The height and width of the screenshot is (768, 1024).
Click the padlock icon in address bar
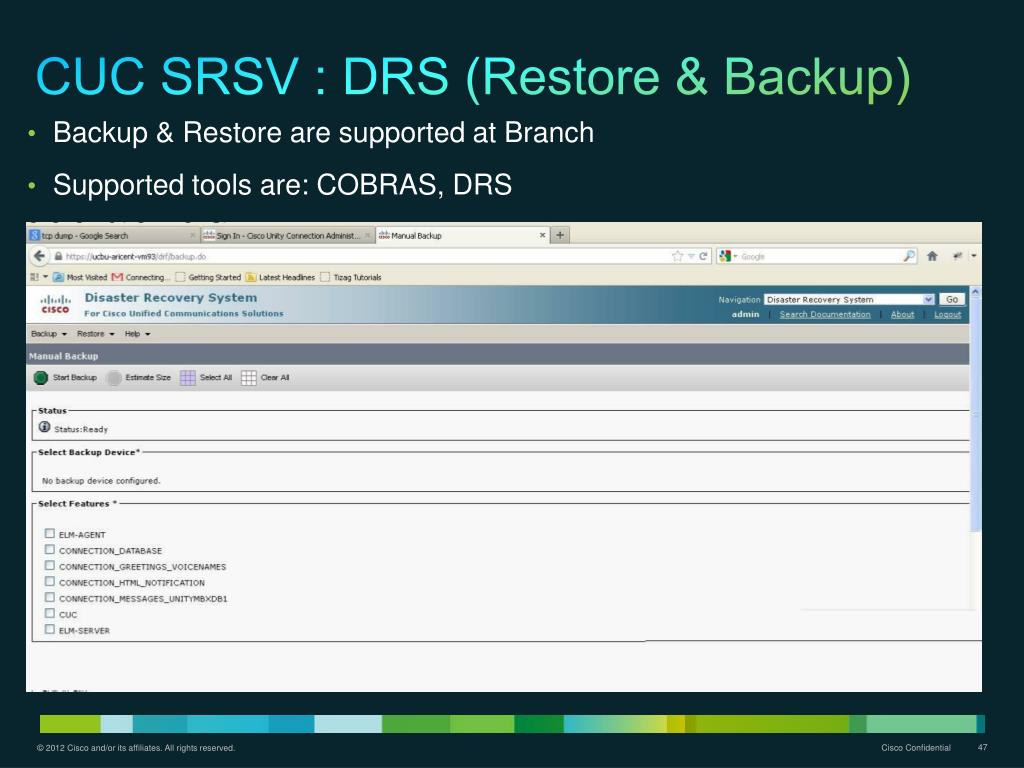(x=58, y=257)
